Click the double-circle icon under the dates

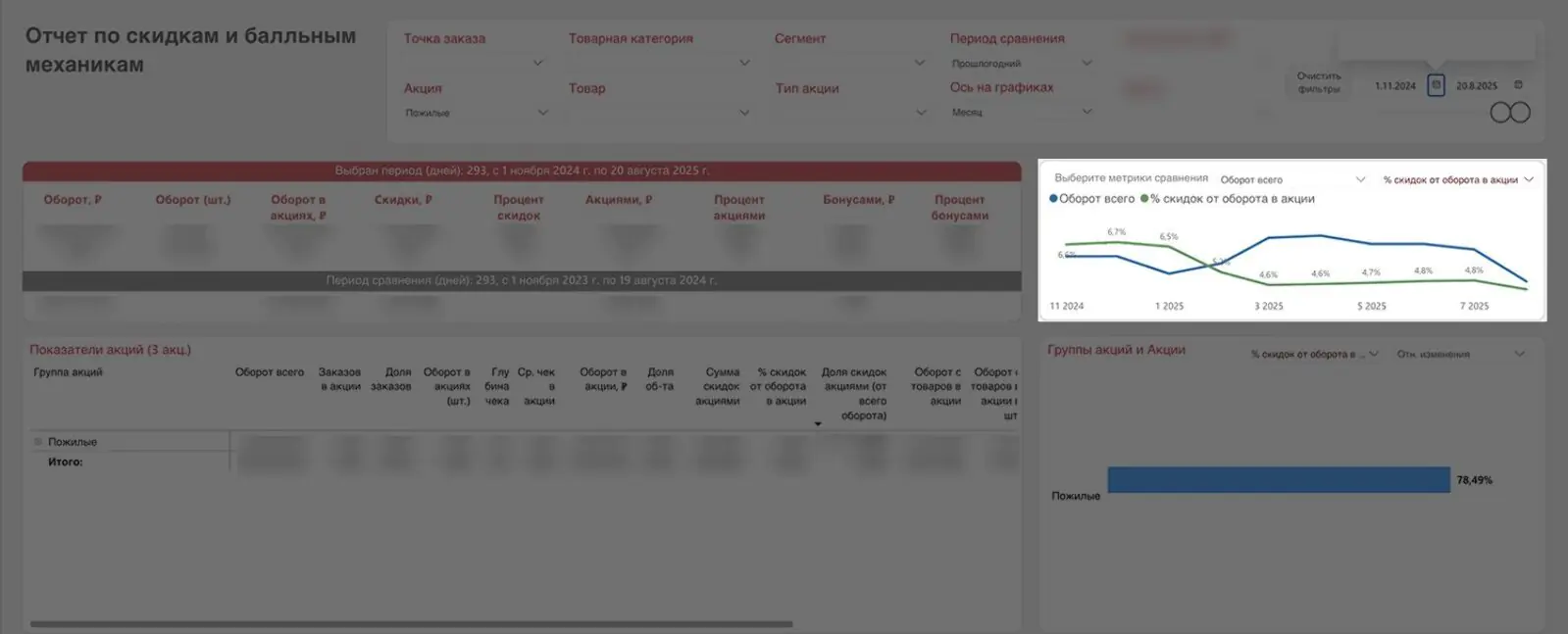(1509, 113)
